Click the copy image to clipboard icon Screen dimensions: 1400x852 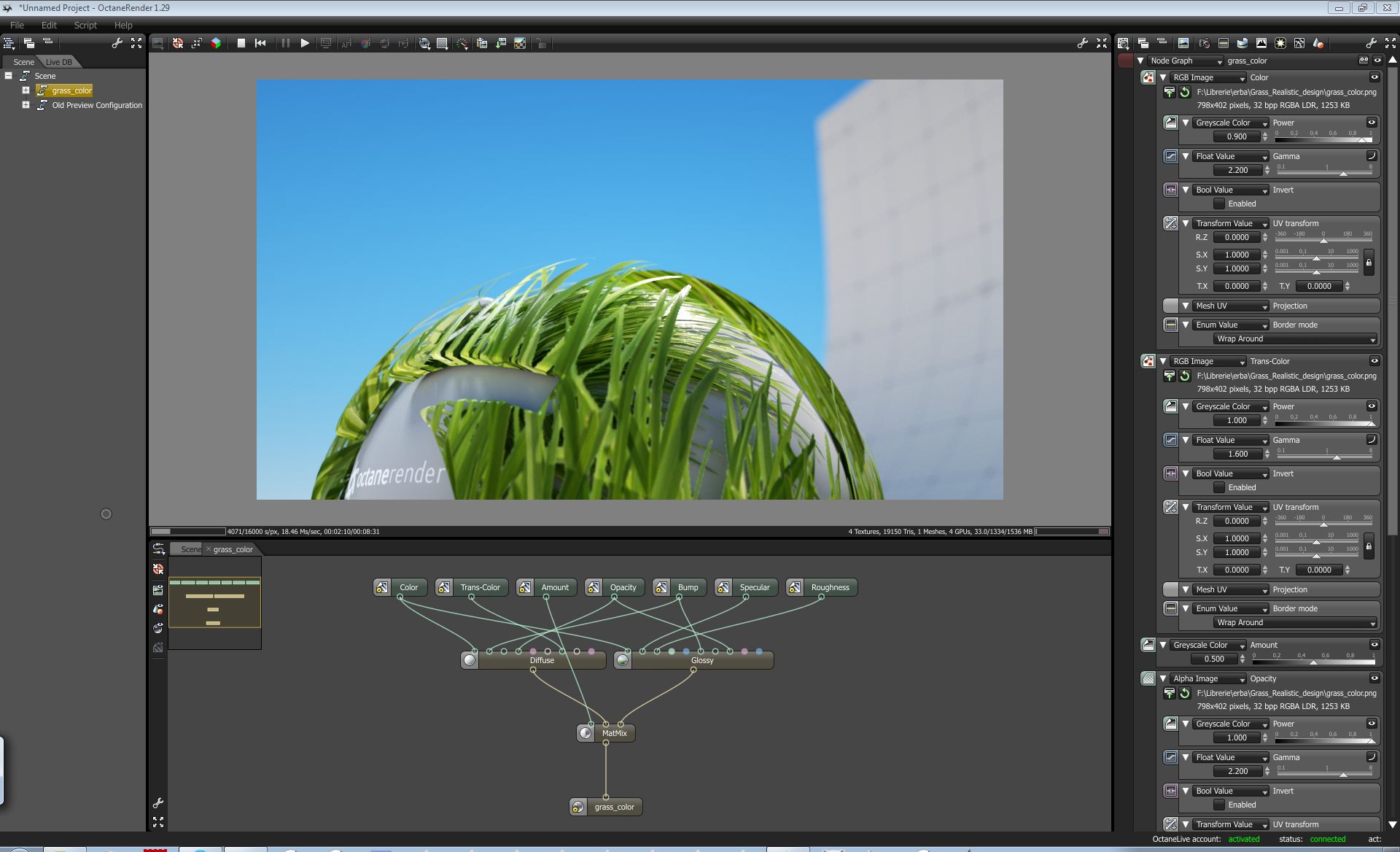click(x=482, y=44)
